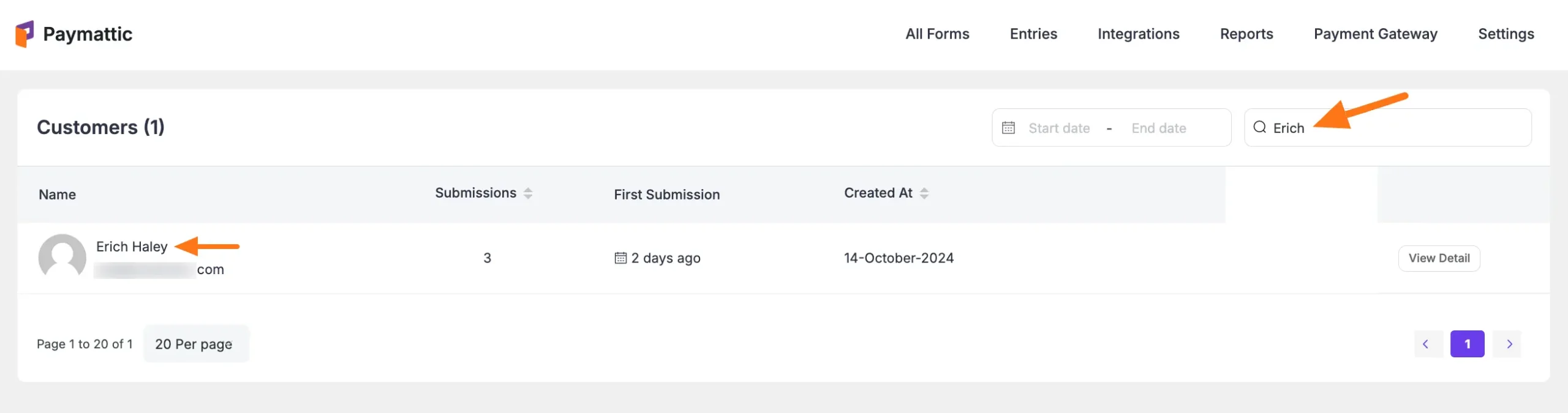
Task: Open Entries menu item
Action: (x=1033, y=34)
